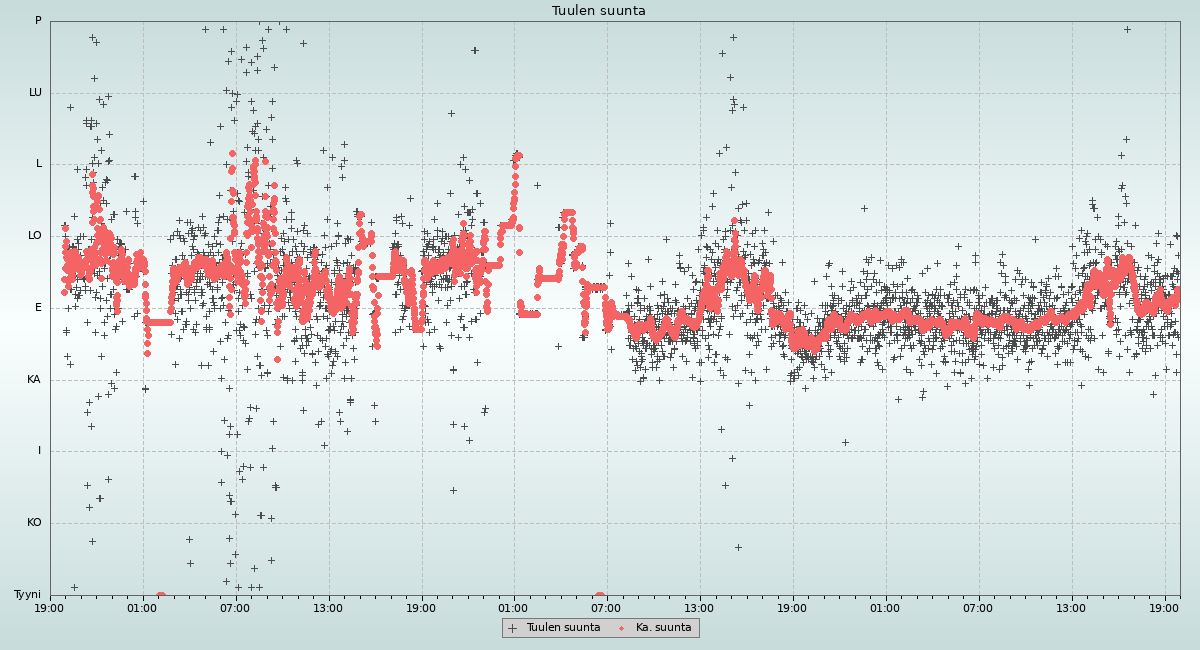1200x650 pixels.
Task: Click the first 01:00 time axis label
Action: (143, 607)
